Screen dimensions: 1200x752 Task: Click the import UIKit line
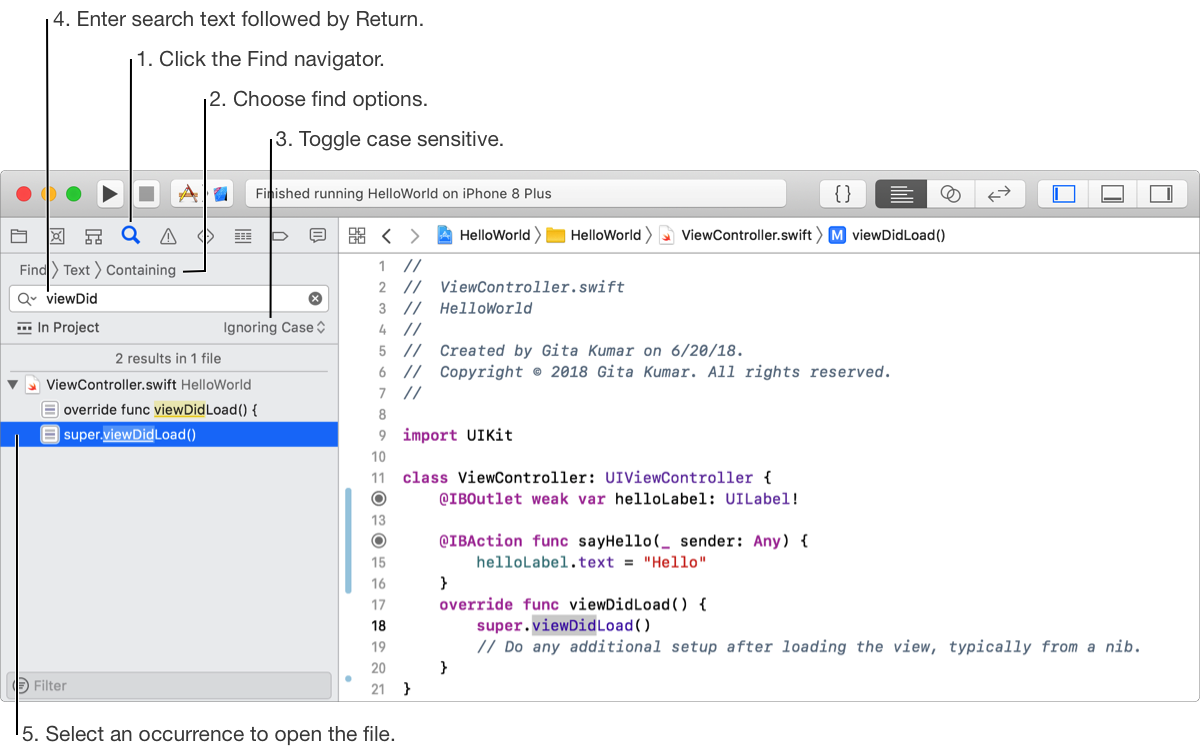(457, 435)
